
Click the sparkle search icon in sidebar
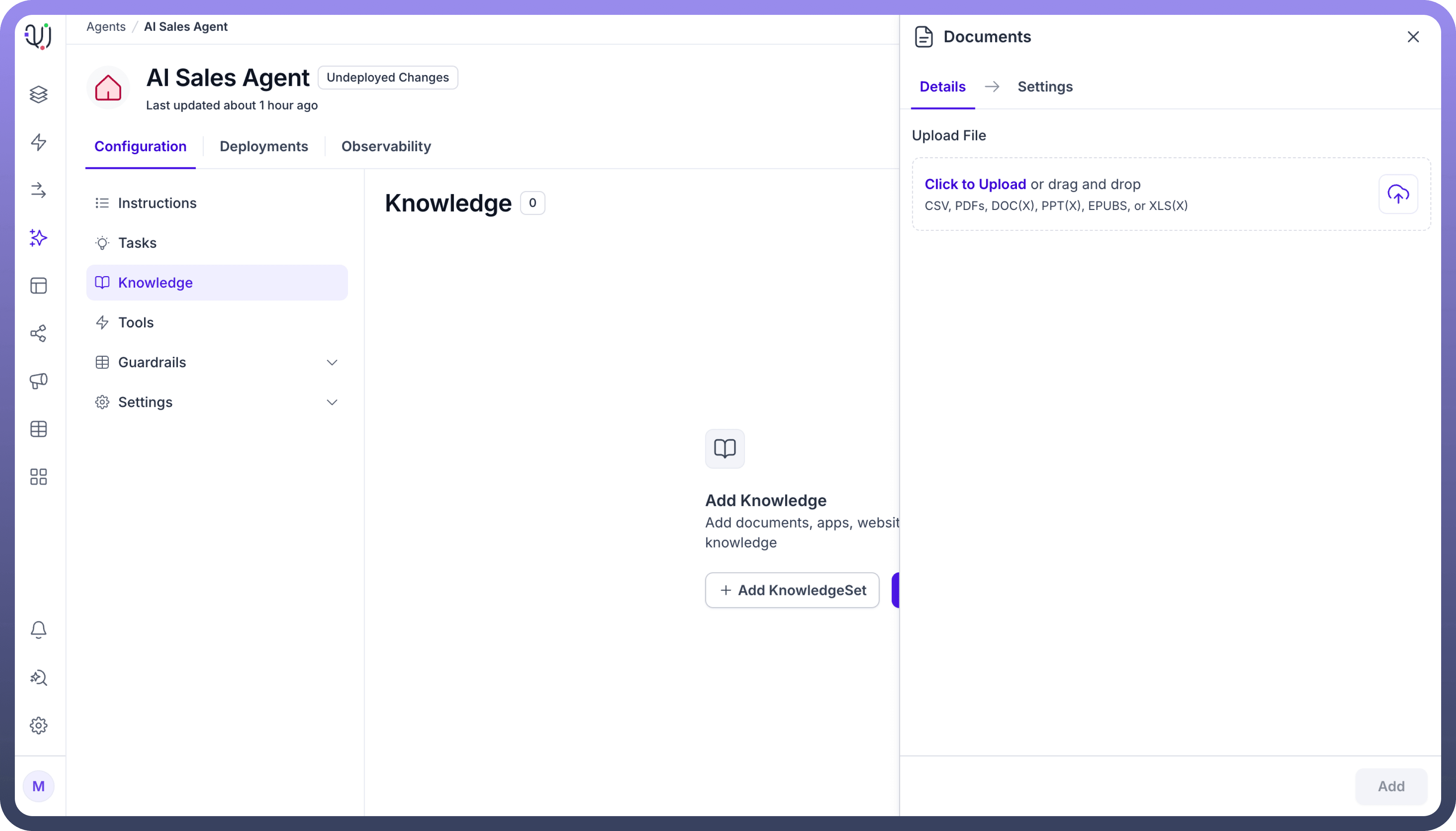(38, 678)
